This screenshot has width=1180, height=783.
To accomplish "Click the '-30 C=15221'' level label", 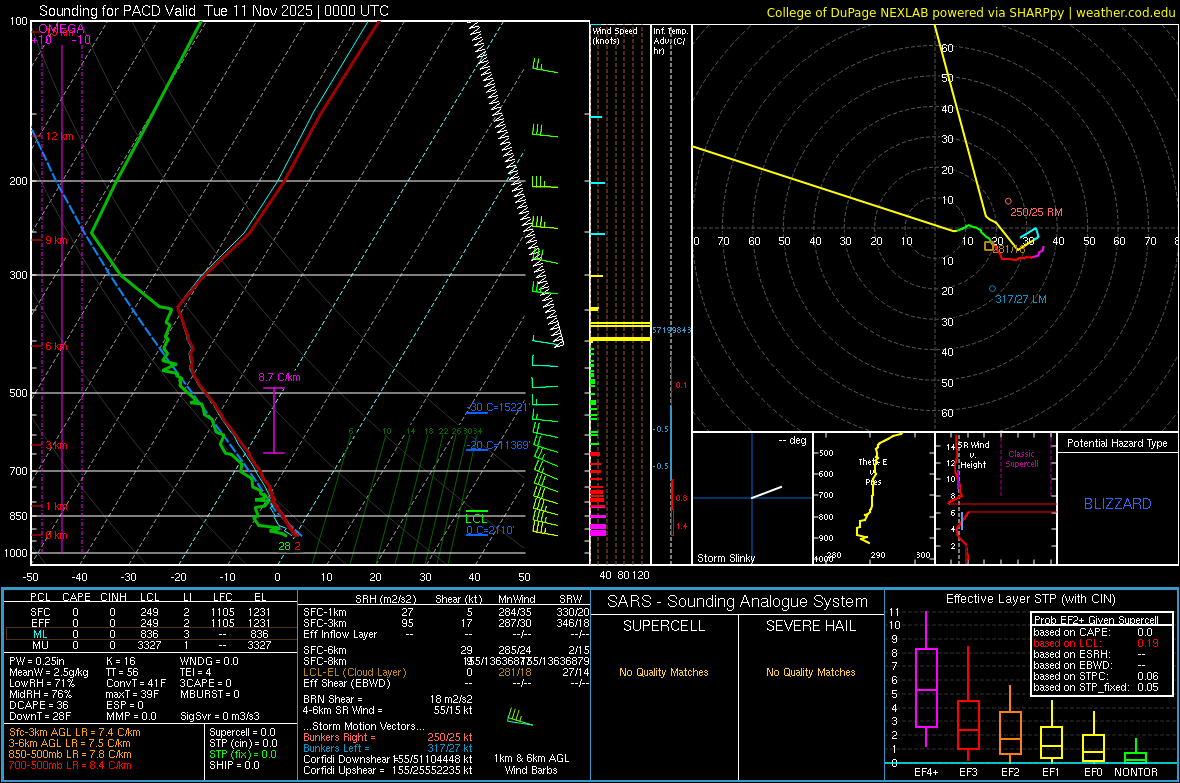I will pyautogui.click(x=498, y=407).
